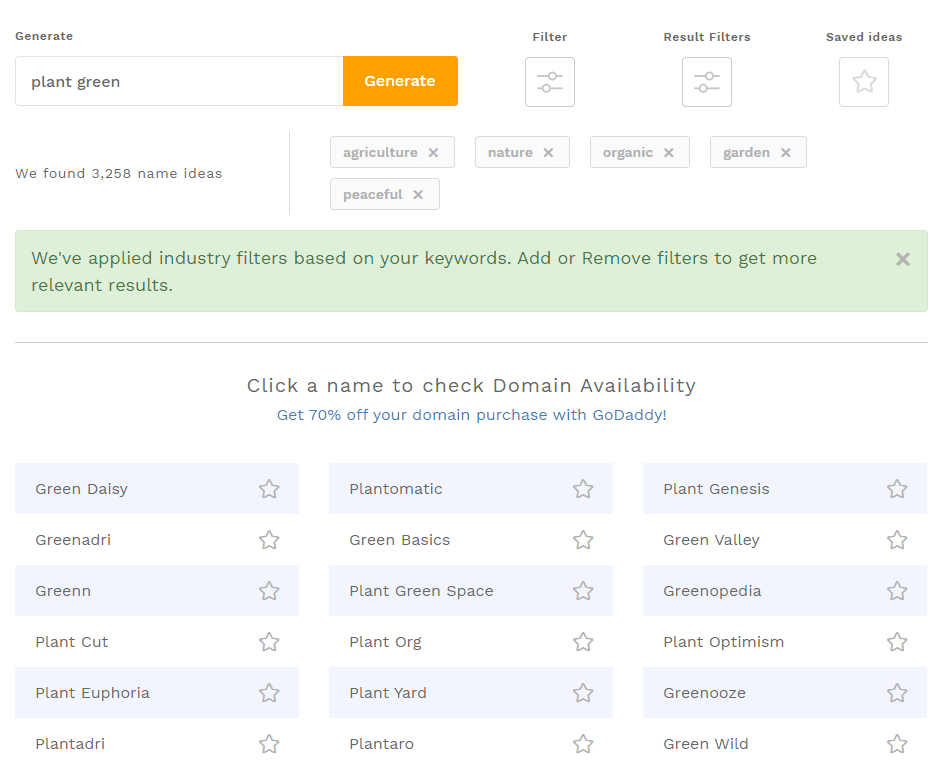View your Saved ideas
Image resolution: width=939 pixels, height=766 pixels.
pos(863,81)
